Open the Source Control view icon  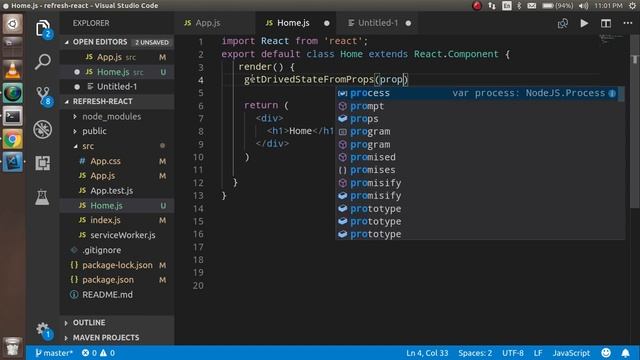(x=42, y=96)
